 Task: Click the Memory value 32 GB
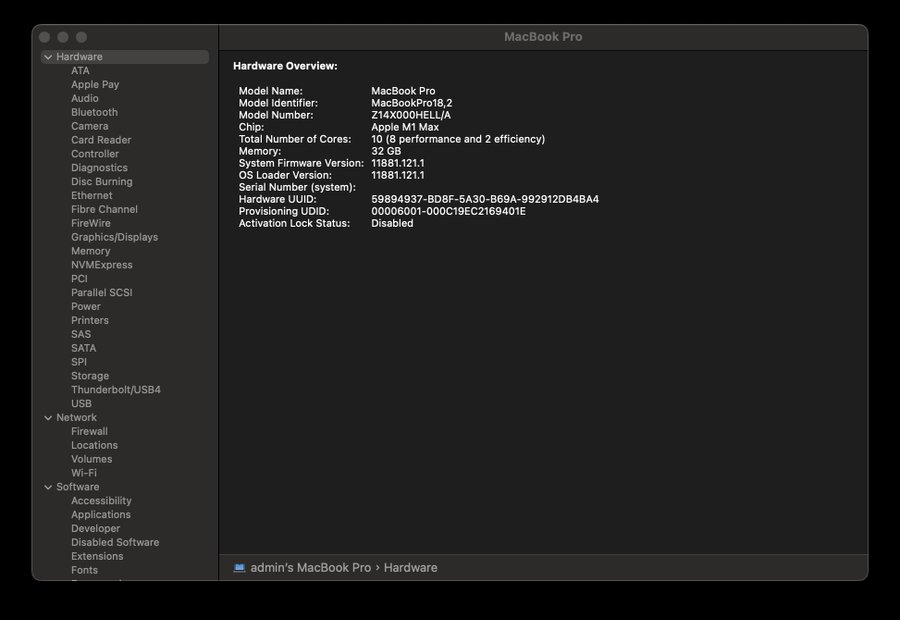(x=386, y=152)
